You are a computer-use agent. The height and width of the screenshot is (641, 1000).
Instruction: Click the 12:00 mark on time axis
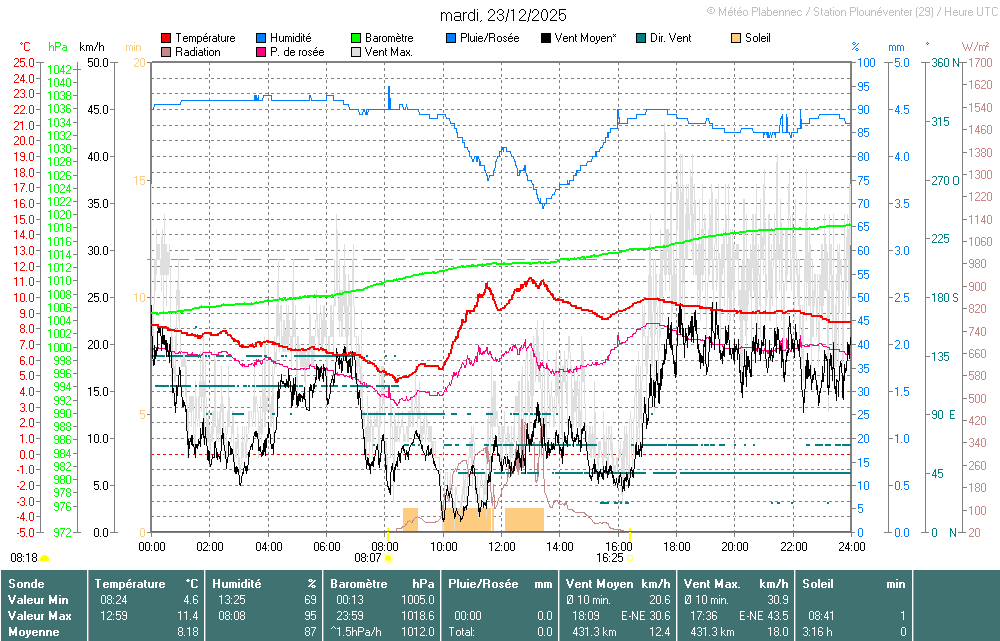[502, 547]
